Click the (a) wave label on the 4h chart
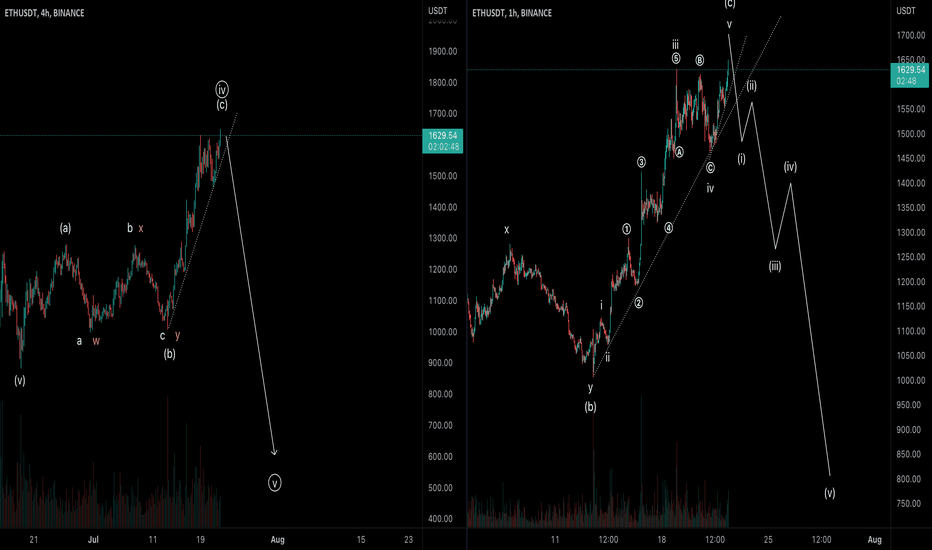The width and height of the screenshot is (932, 550). [x=65, y=228]
